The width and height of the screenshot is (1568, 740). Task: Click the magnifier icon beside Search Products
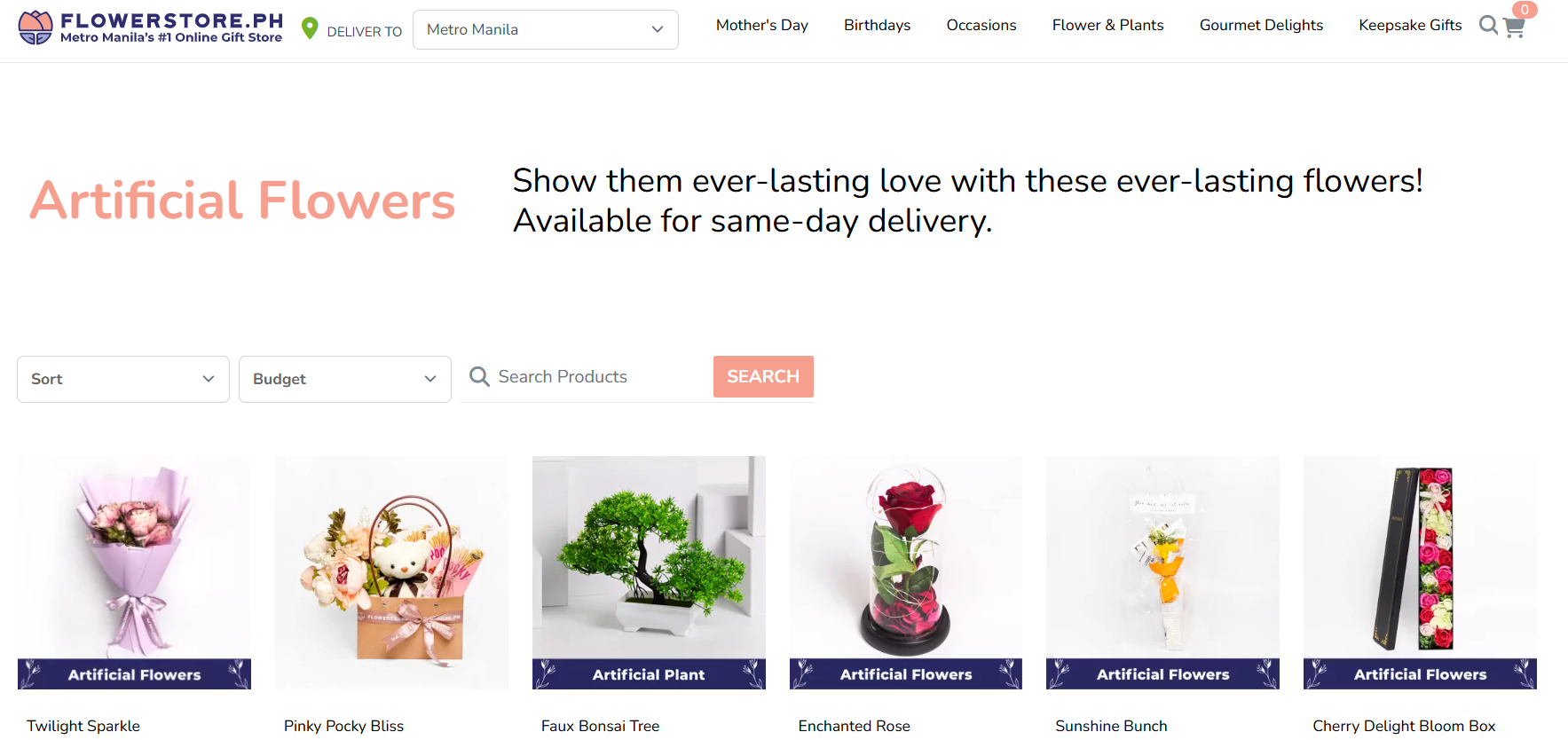pyautogui.click(x=479, y=377)
